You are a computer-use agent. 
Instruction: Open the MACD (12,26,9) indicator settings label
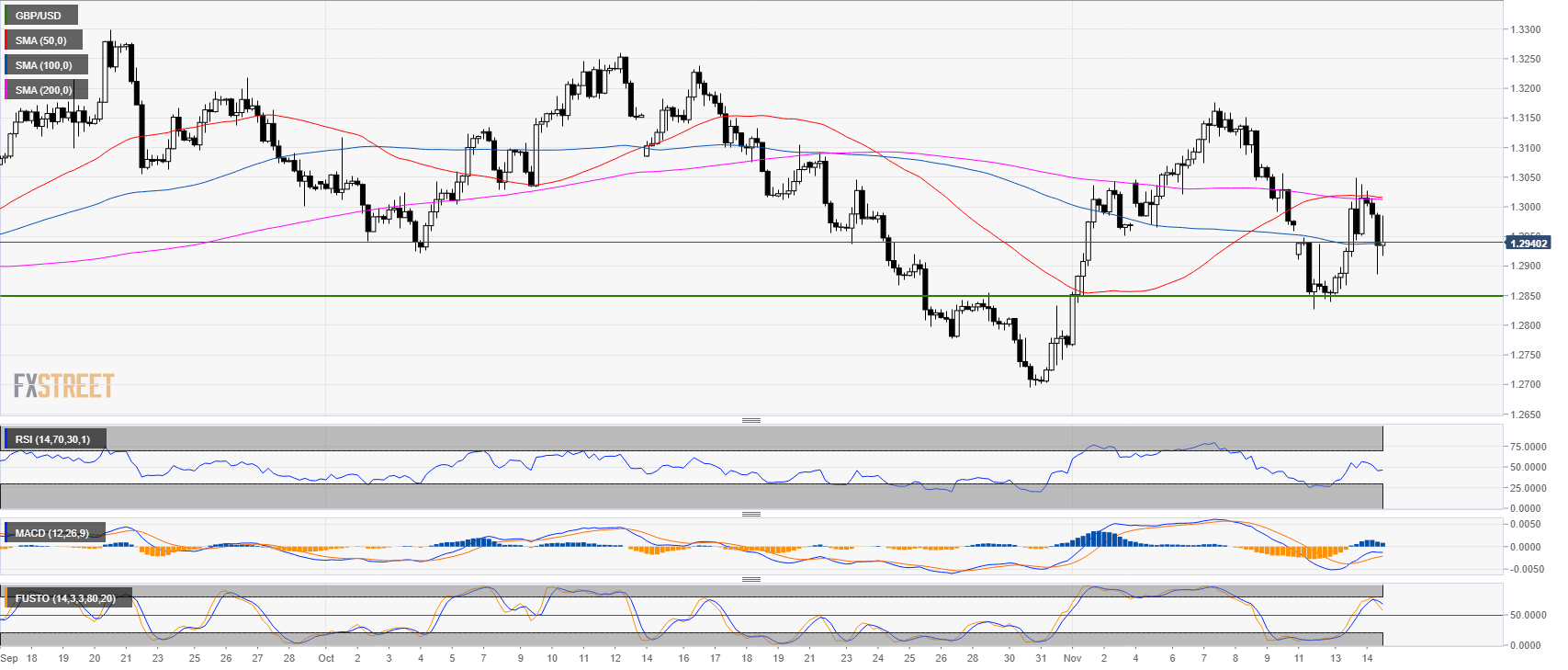(x=52, y=533)
